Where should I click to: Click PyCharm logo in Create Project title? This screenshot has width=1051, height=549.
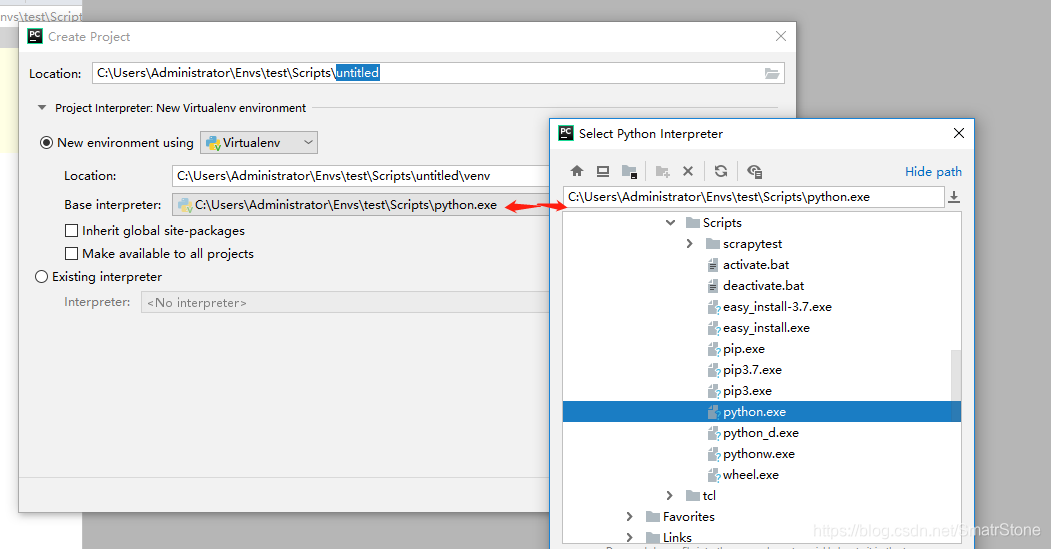click(35, 36)
